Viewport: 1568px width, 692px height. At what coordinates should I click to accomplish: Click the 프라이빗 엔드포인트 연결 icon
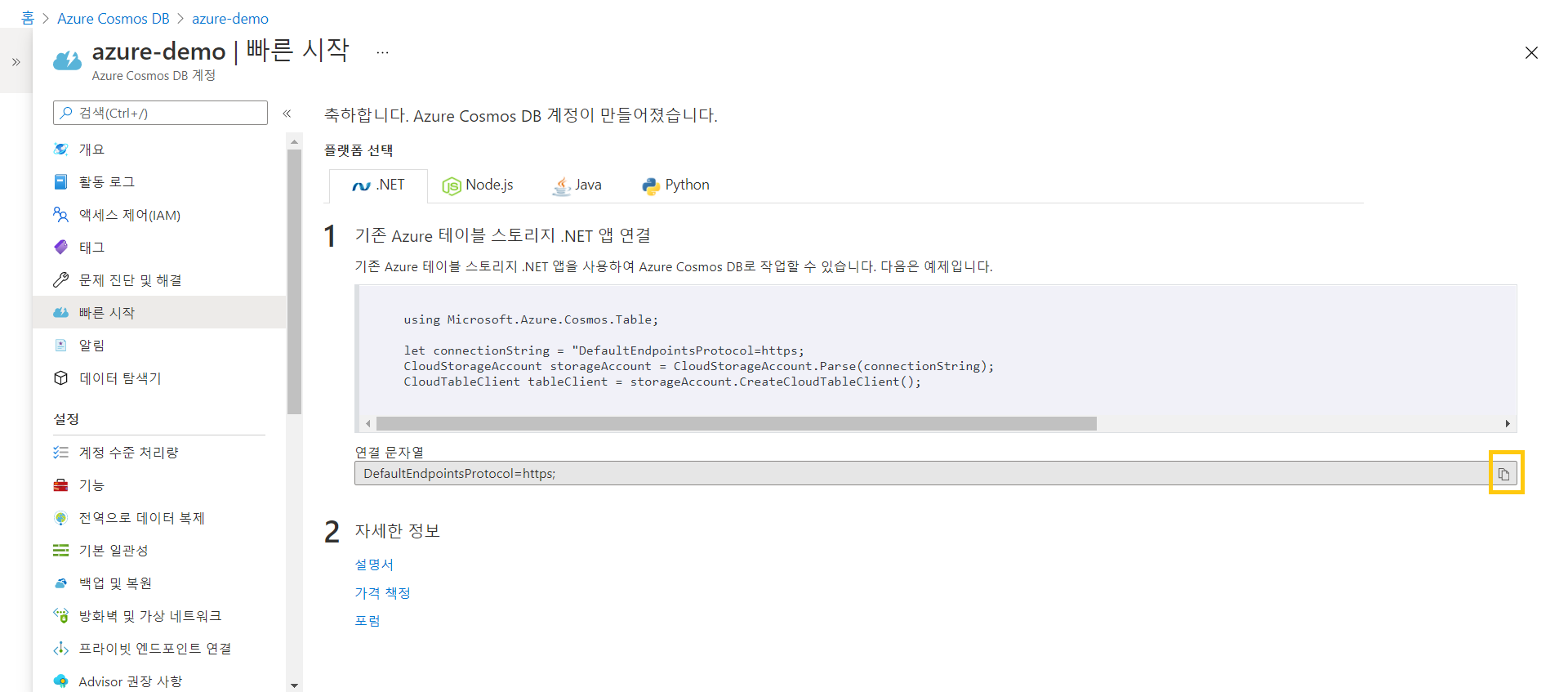60,648
